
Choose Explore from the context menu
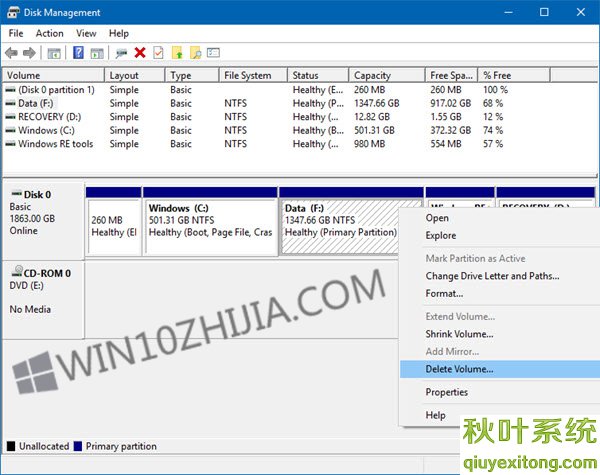click(441, 235)
